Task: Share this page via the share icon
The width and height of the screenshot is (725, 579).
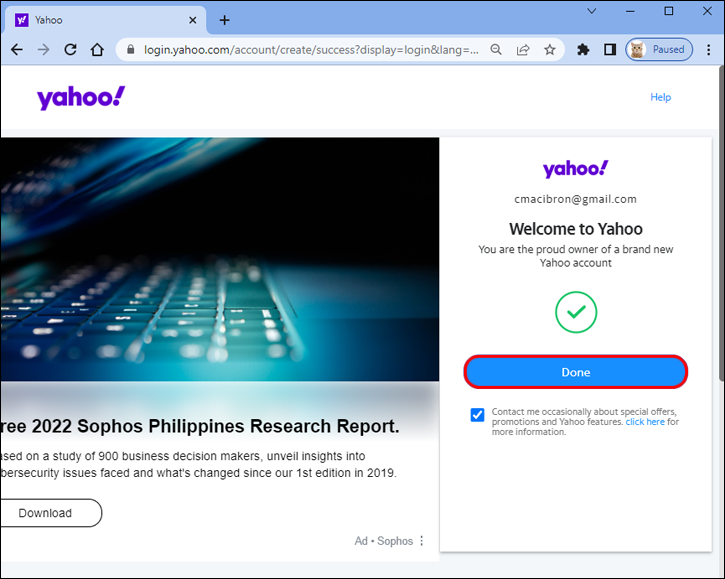Action: 523,49
